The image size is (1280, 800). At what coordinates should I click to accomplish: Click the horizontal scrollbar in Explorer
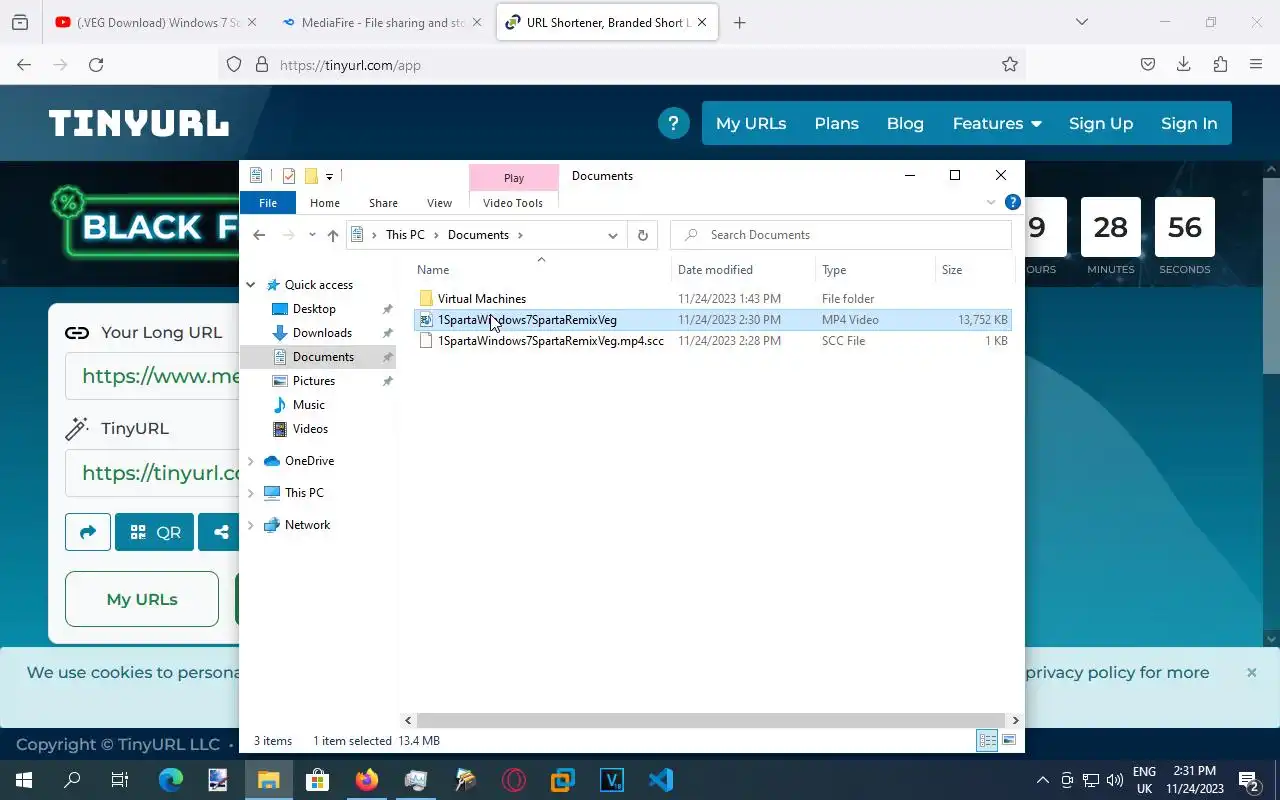click(711, 720)
